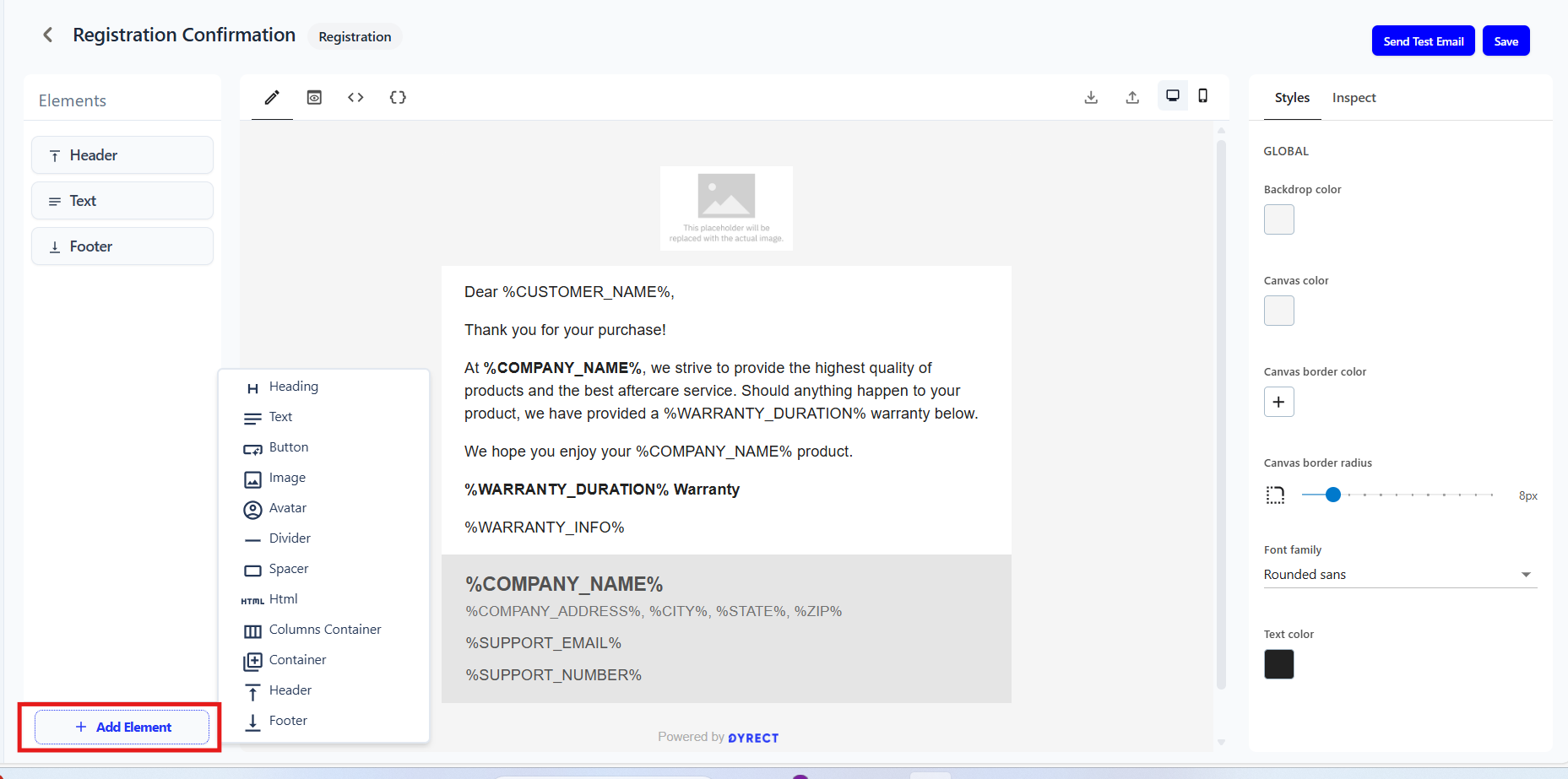Click the download template icon

pyautogui.click(x=1091, y=98)
